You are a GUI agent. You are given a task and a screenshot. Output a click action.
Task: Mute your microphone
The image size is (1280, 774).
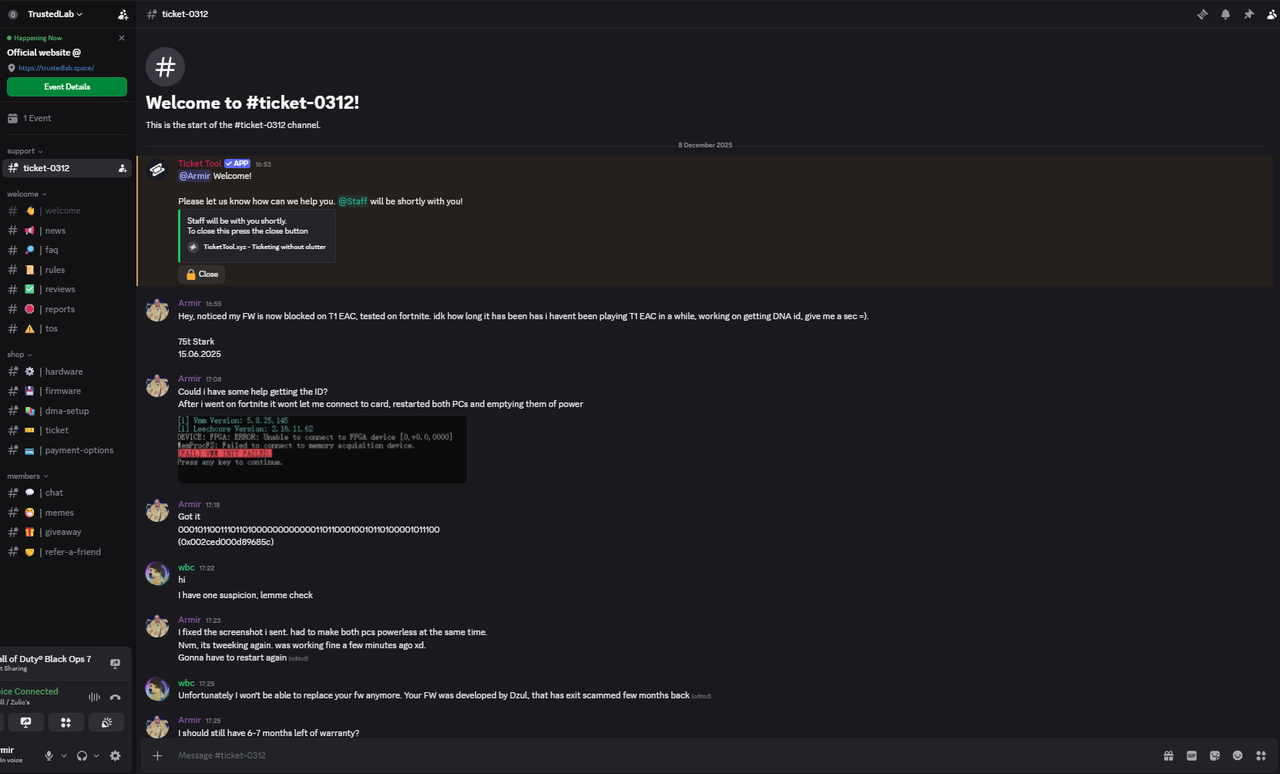coord(48,756)
